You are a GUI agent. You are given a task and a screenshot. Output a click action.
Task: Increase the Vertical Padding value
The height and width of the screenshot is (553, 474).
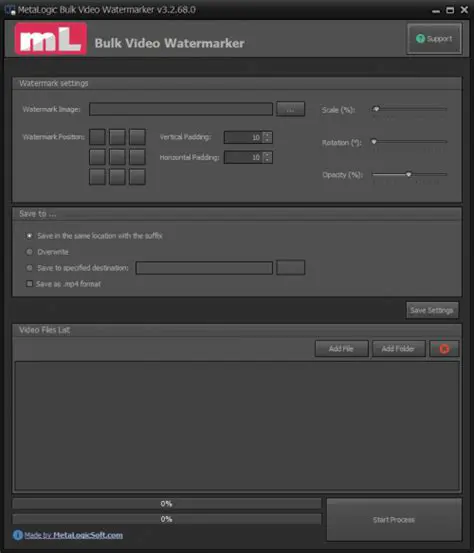268,134
